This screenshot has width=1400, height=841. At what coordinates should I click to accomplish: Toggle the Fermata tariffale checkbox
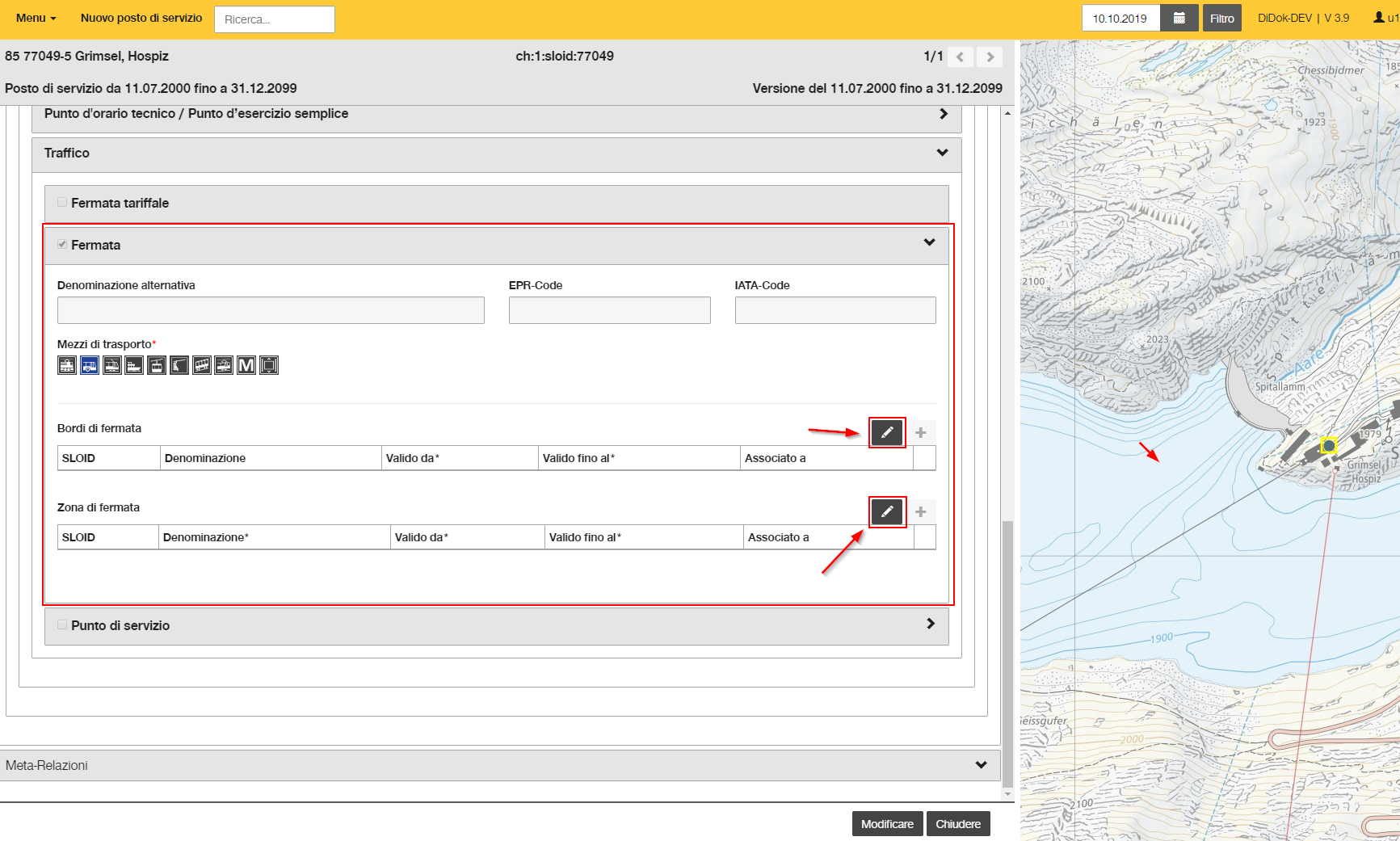(x=62, y=202)
